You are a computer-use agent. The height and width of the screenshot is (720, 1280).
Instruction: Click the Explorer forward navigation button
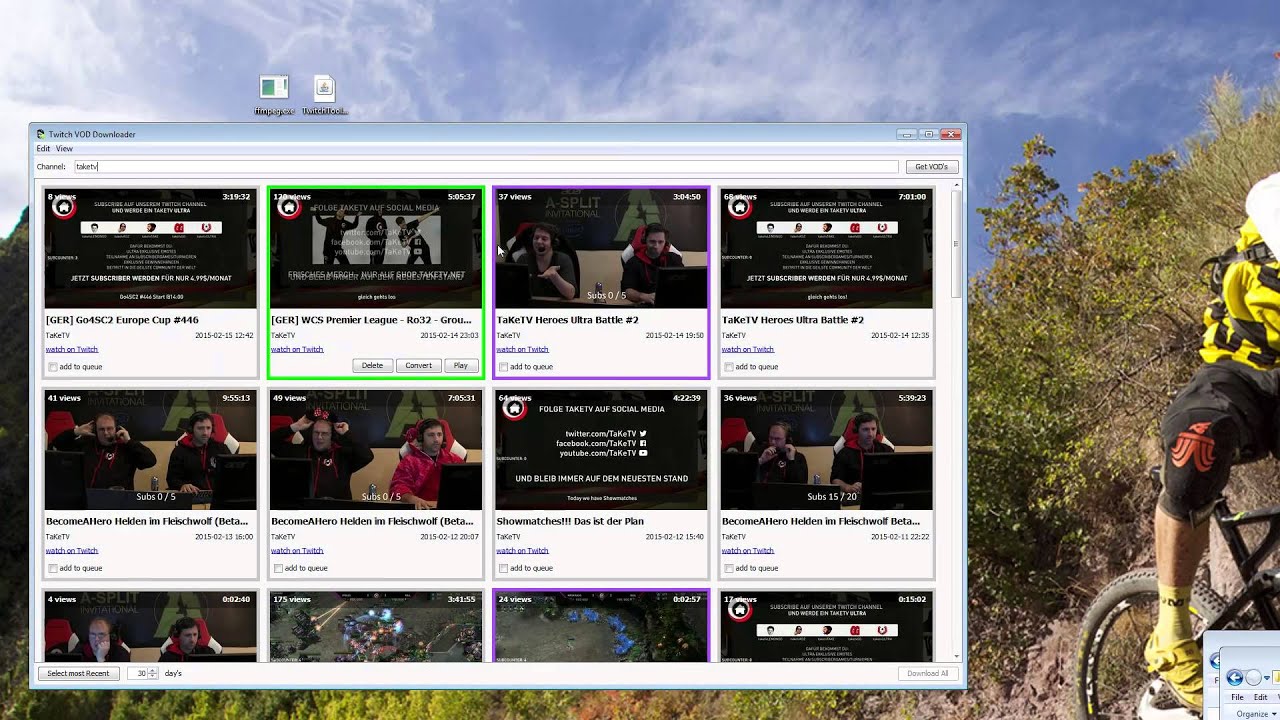coord(1255,678)
